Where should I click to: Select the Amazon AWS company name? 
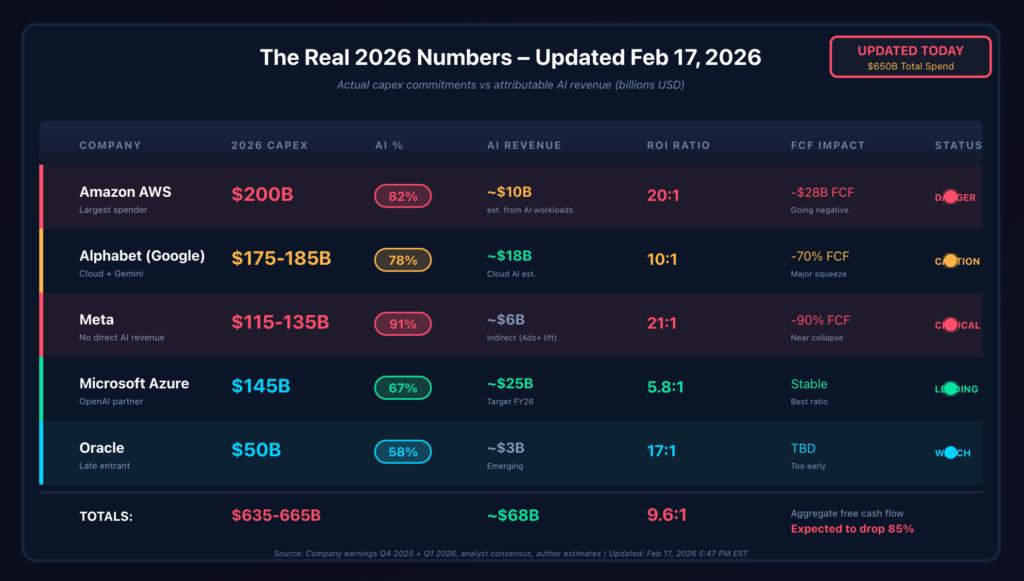(125, 191)
